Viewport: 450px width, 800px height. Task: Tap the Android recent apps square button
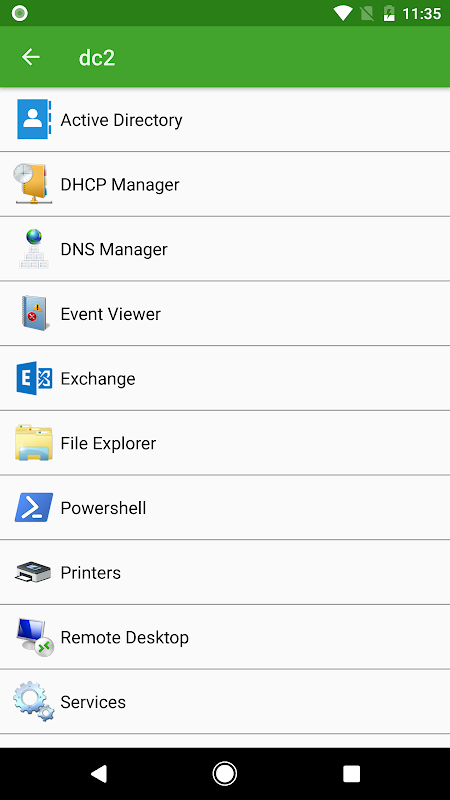352,773
